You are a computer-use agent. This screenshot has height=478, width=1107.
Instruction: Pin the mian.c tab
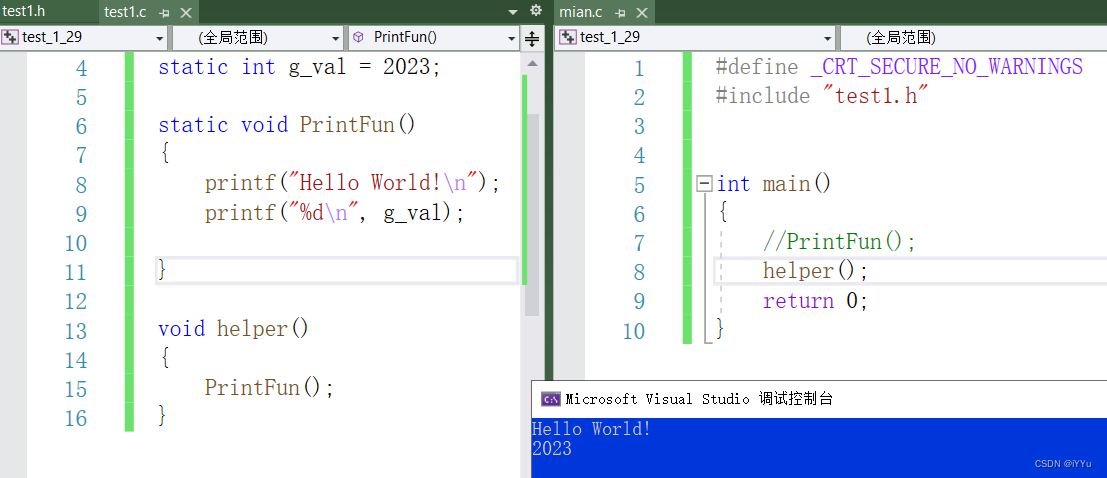621,13
